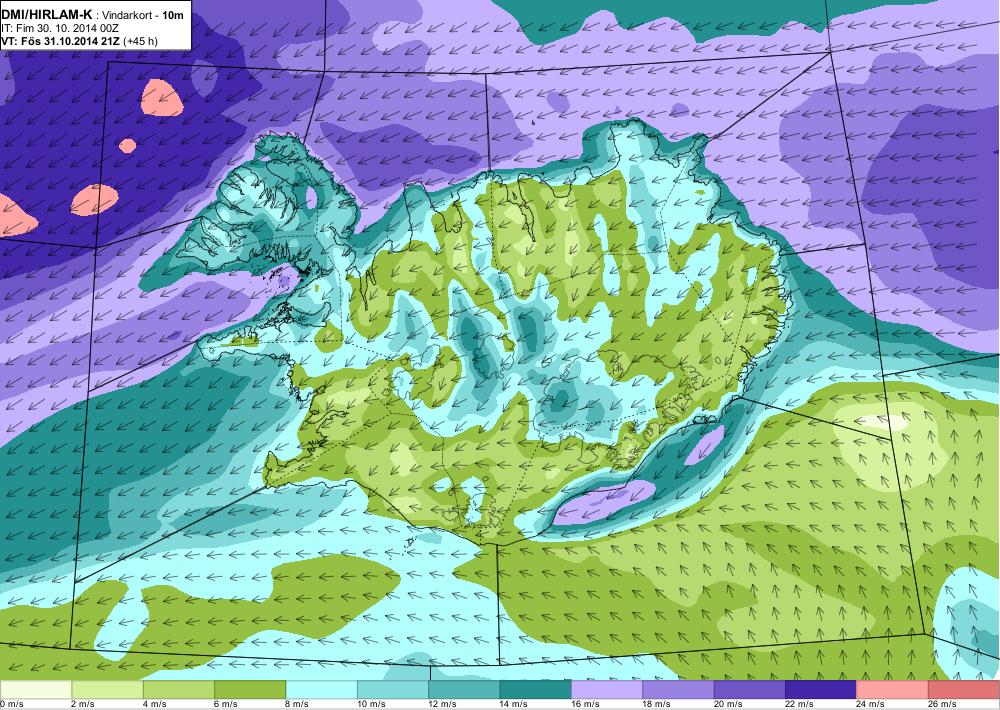Select the "24 m/s" legend label

(871, 704)
